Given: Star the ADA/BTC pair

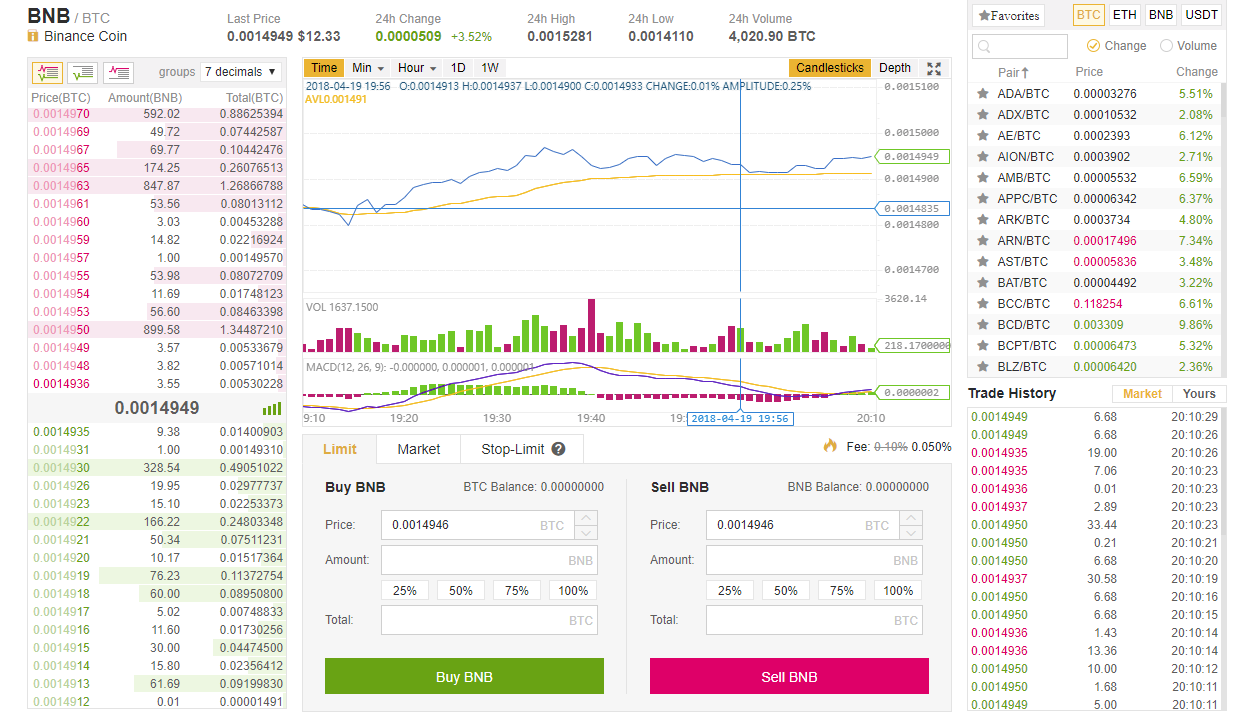Looking at the screenshot, I should [x=983, y=93].
